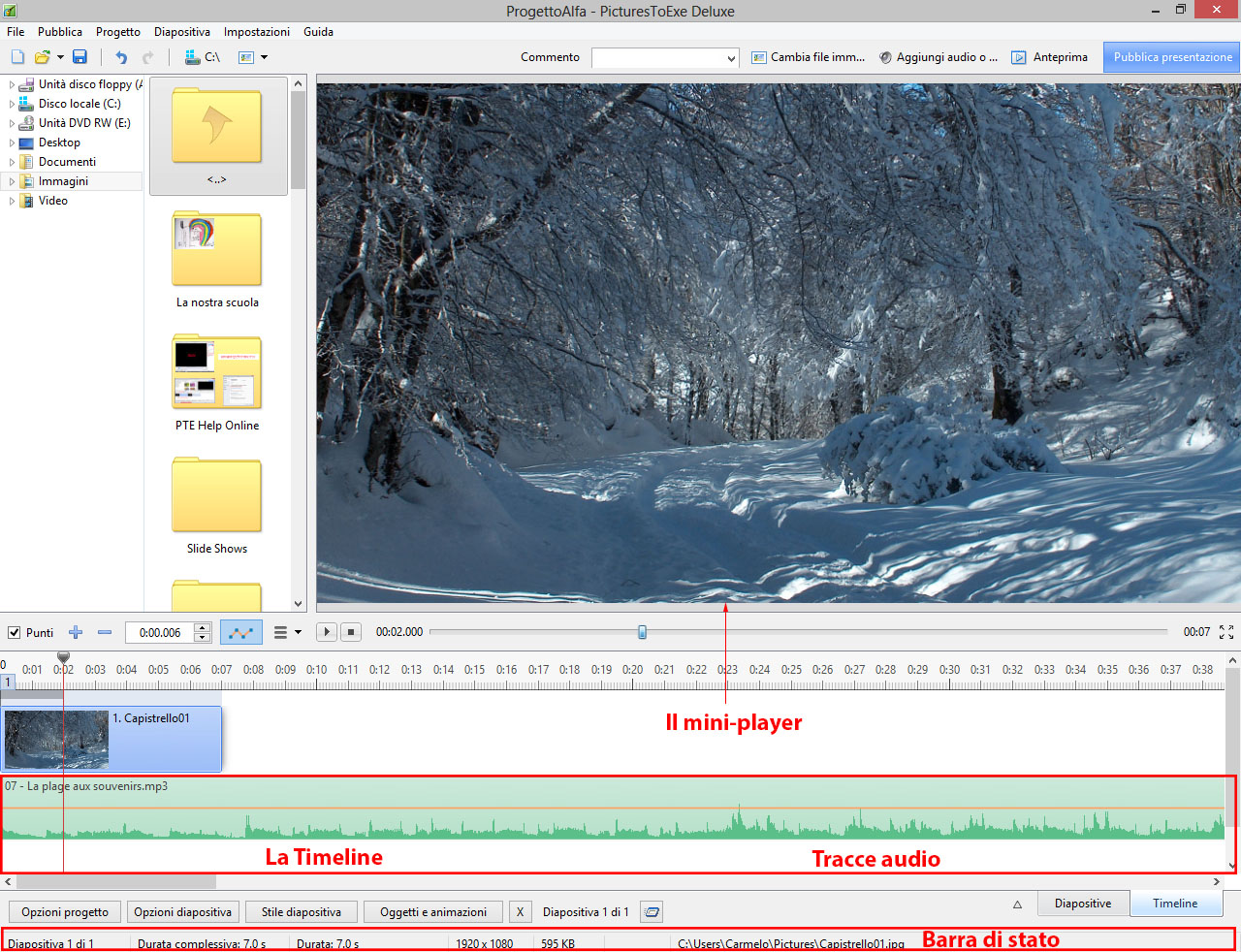Switch to the Diapositive view

point(1082,904)
